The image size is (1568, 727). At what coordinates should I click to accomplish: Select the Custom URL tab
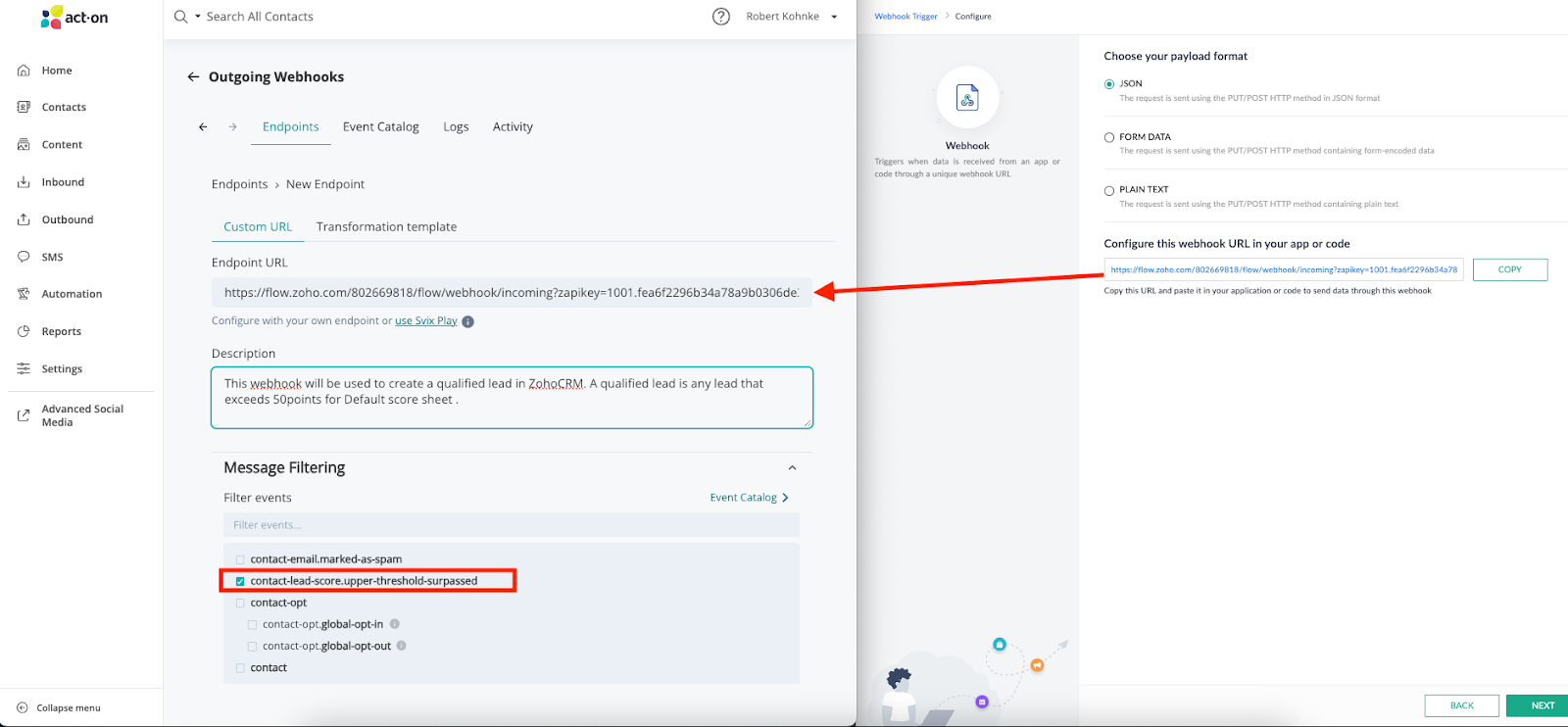click(258, 226)
